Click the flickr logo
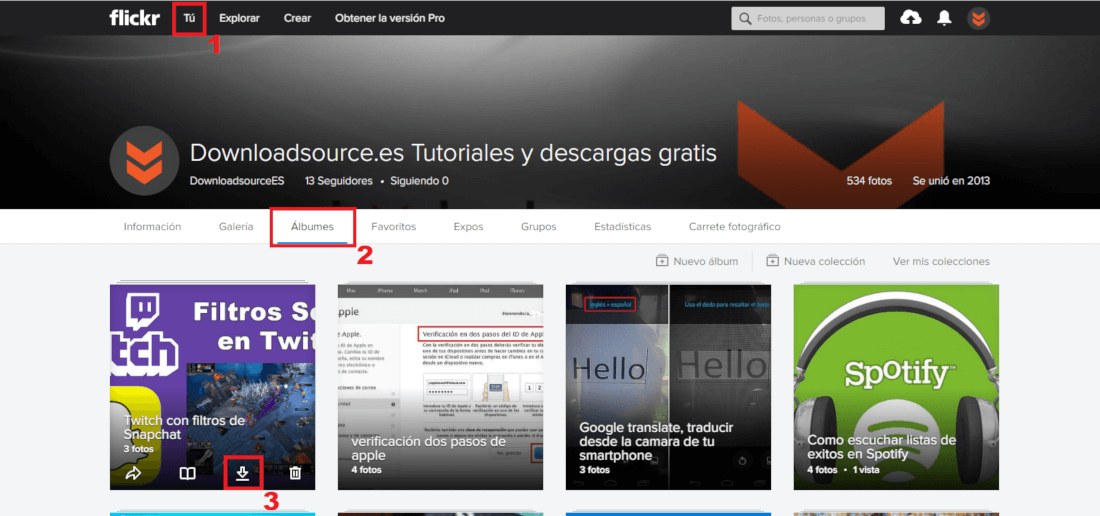 coord(135,18)
